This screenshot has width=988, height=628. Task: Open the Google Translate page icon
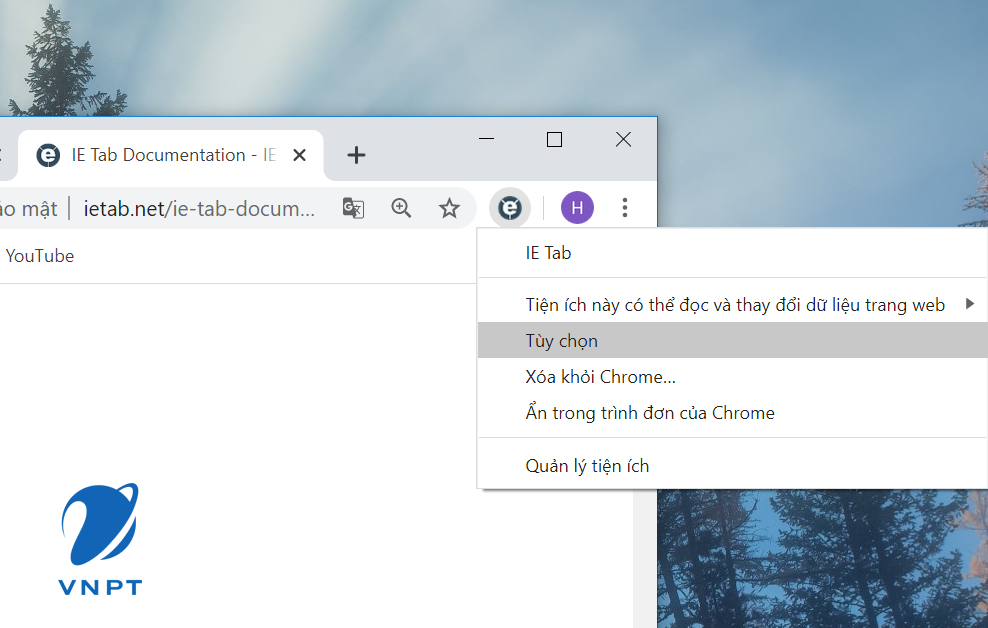tap(353, 208)
